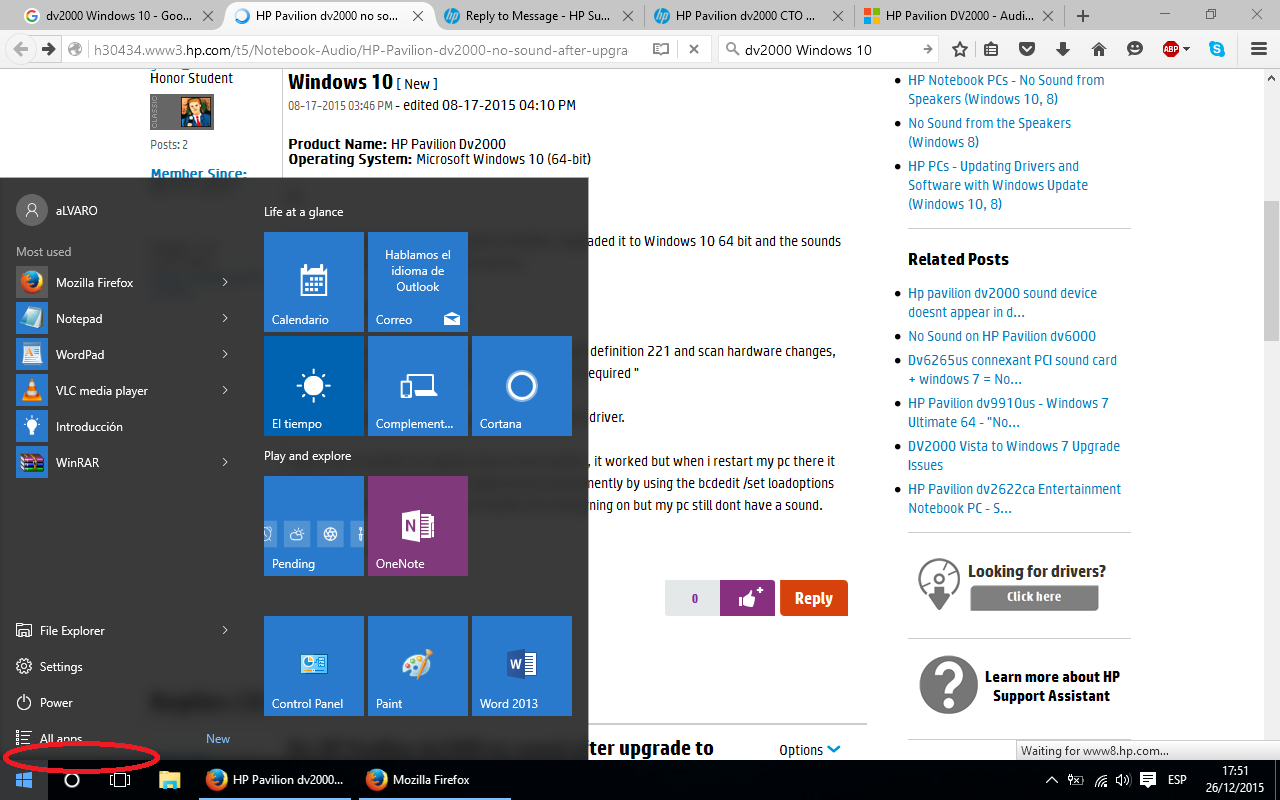Open the Pending Store tile
Screen dimensions: 1280x800
(x=314, y=526)
